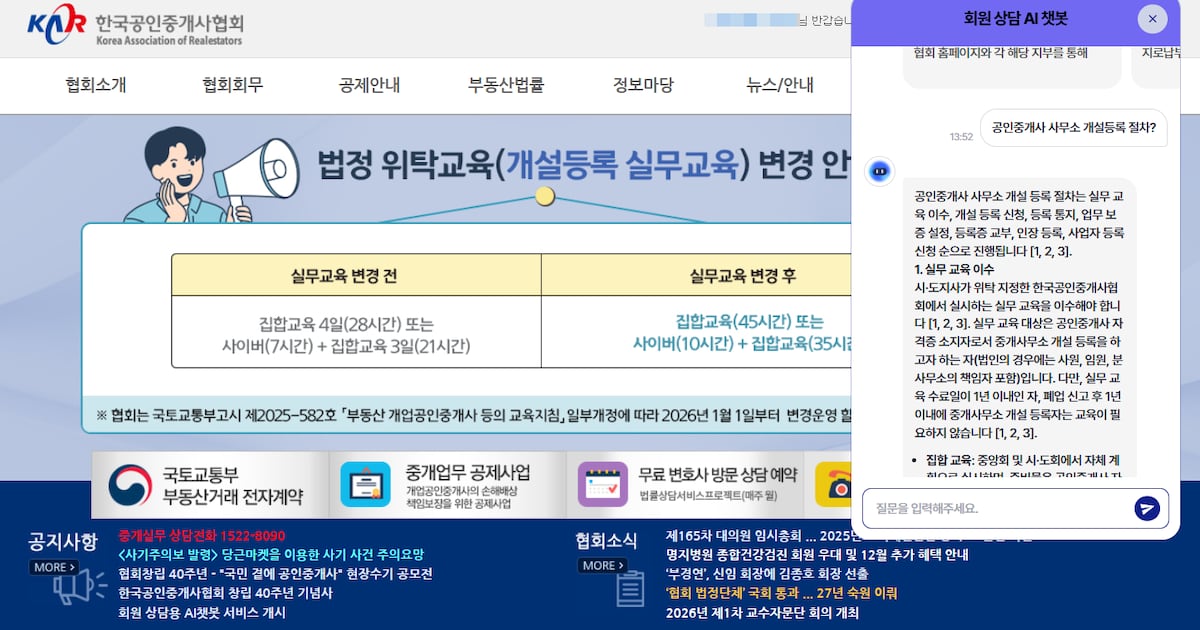
Task: Open the 협회소개 menu
Action: 96,85
